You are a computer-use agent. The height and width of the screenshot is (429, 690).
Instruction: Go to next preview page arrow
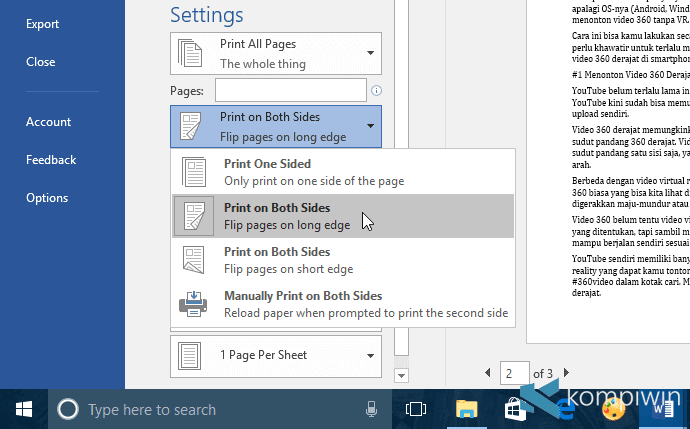tap(566, 373)
